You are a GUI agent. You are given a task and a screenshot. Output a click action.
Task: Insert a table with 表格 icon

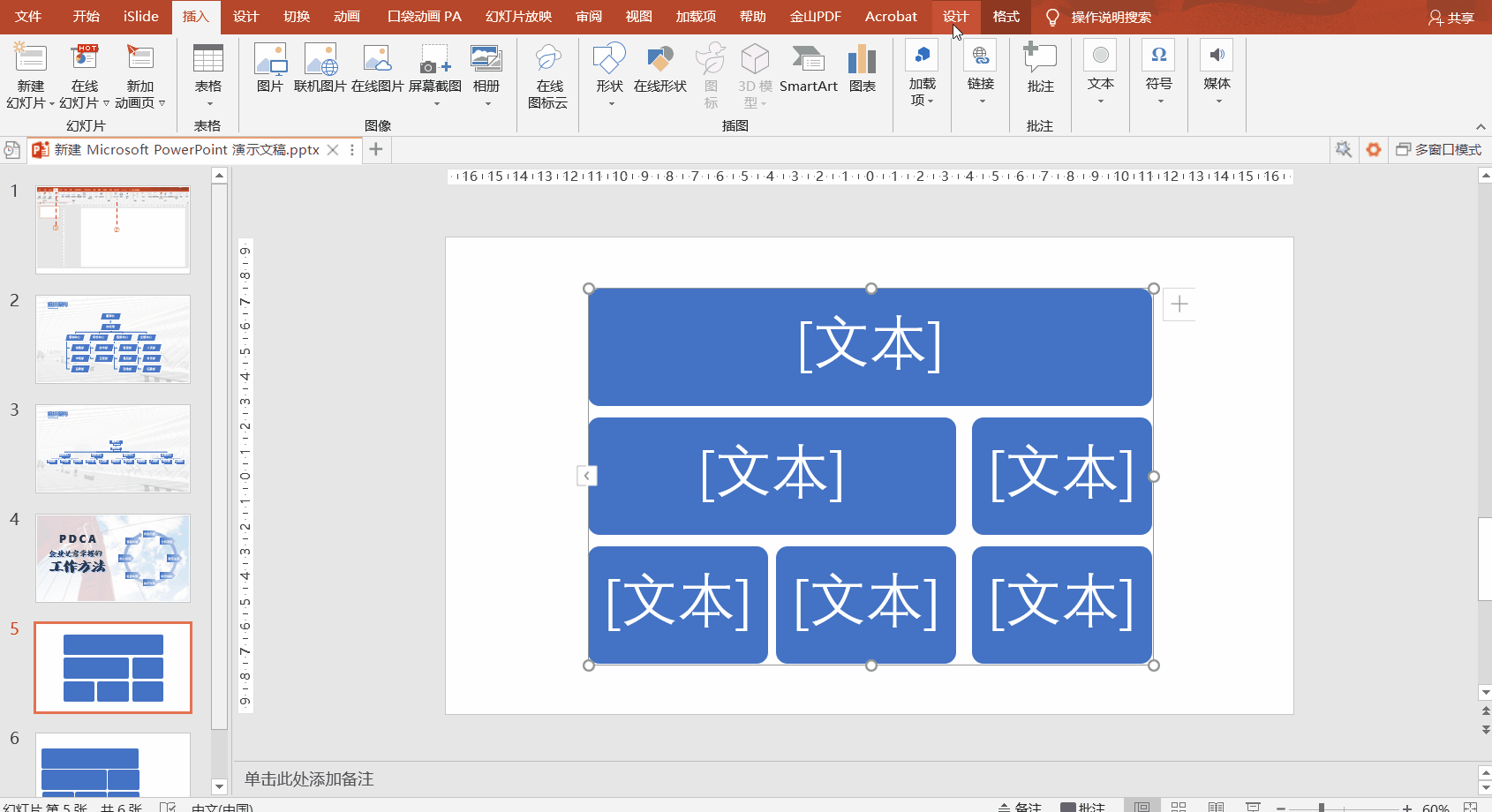coord(208,58)
